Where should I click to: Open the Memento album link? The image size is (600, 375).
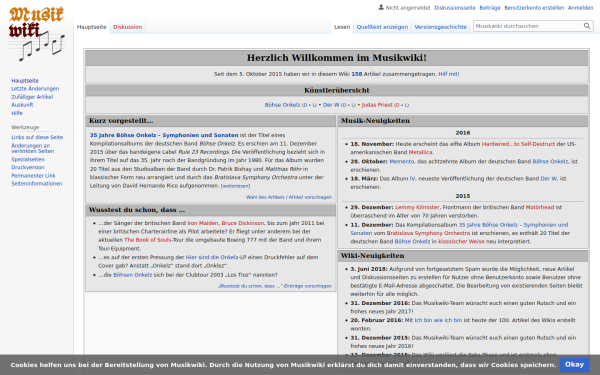(402, 161)
